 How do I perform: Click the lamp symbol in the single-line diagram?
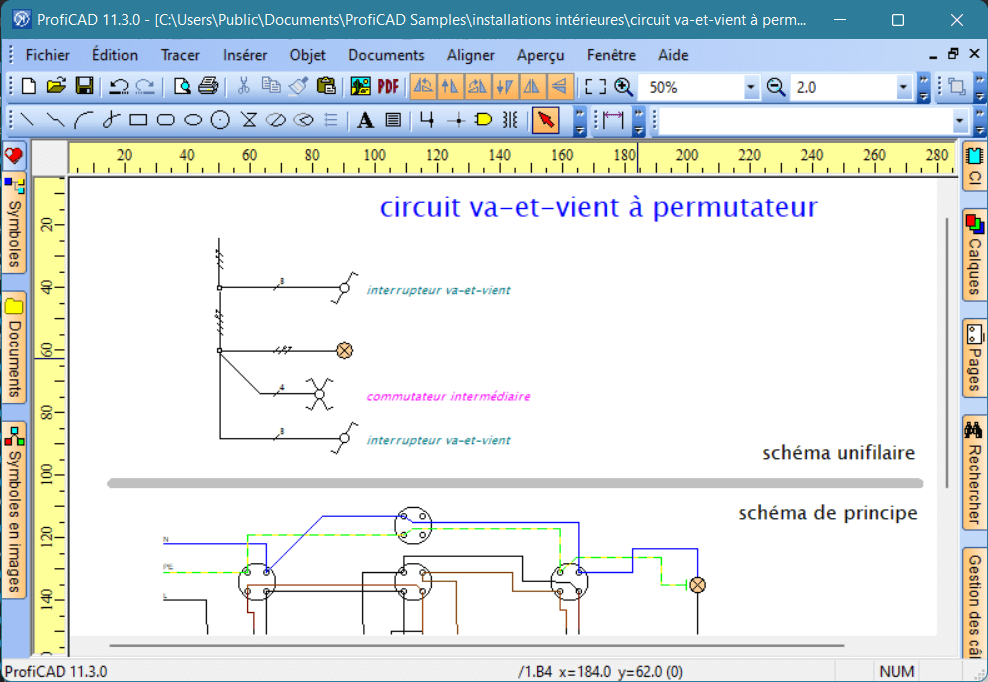pos(344,350)
